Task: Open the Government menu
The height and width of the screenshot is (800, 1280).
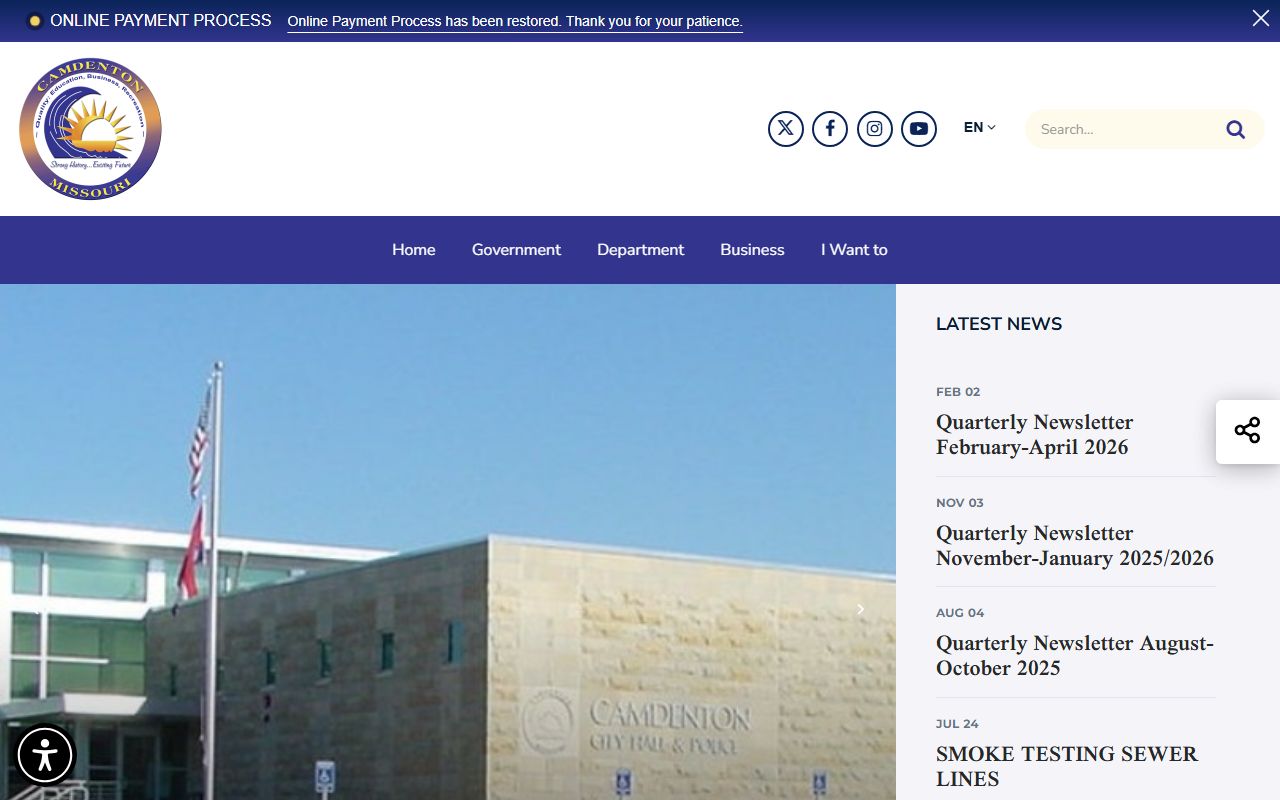Action: pos(516,250)
